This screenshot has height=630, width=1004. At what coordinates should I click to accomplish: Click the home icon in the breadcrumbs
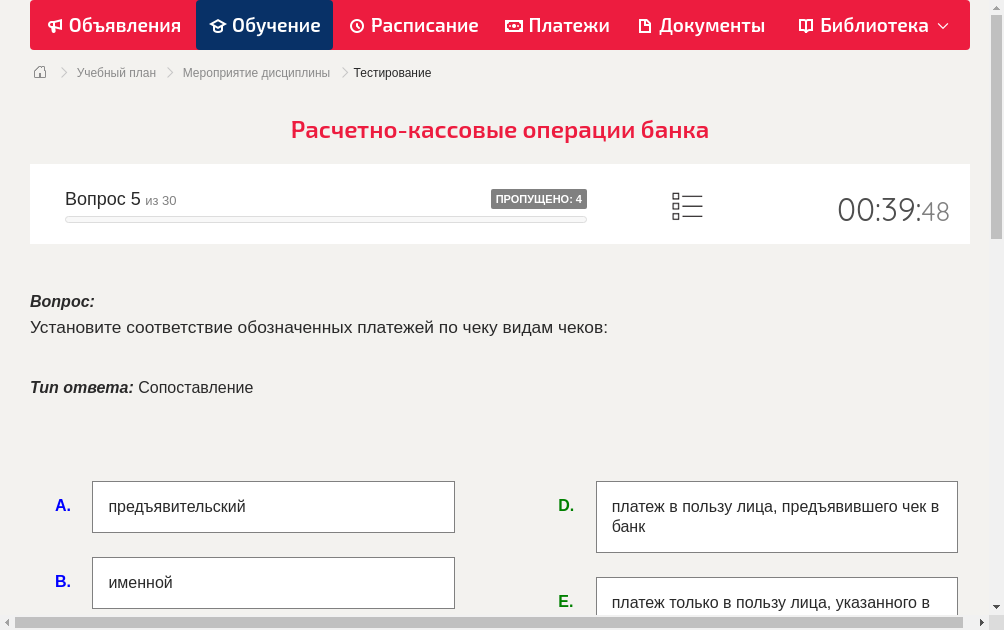[39, 72]
